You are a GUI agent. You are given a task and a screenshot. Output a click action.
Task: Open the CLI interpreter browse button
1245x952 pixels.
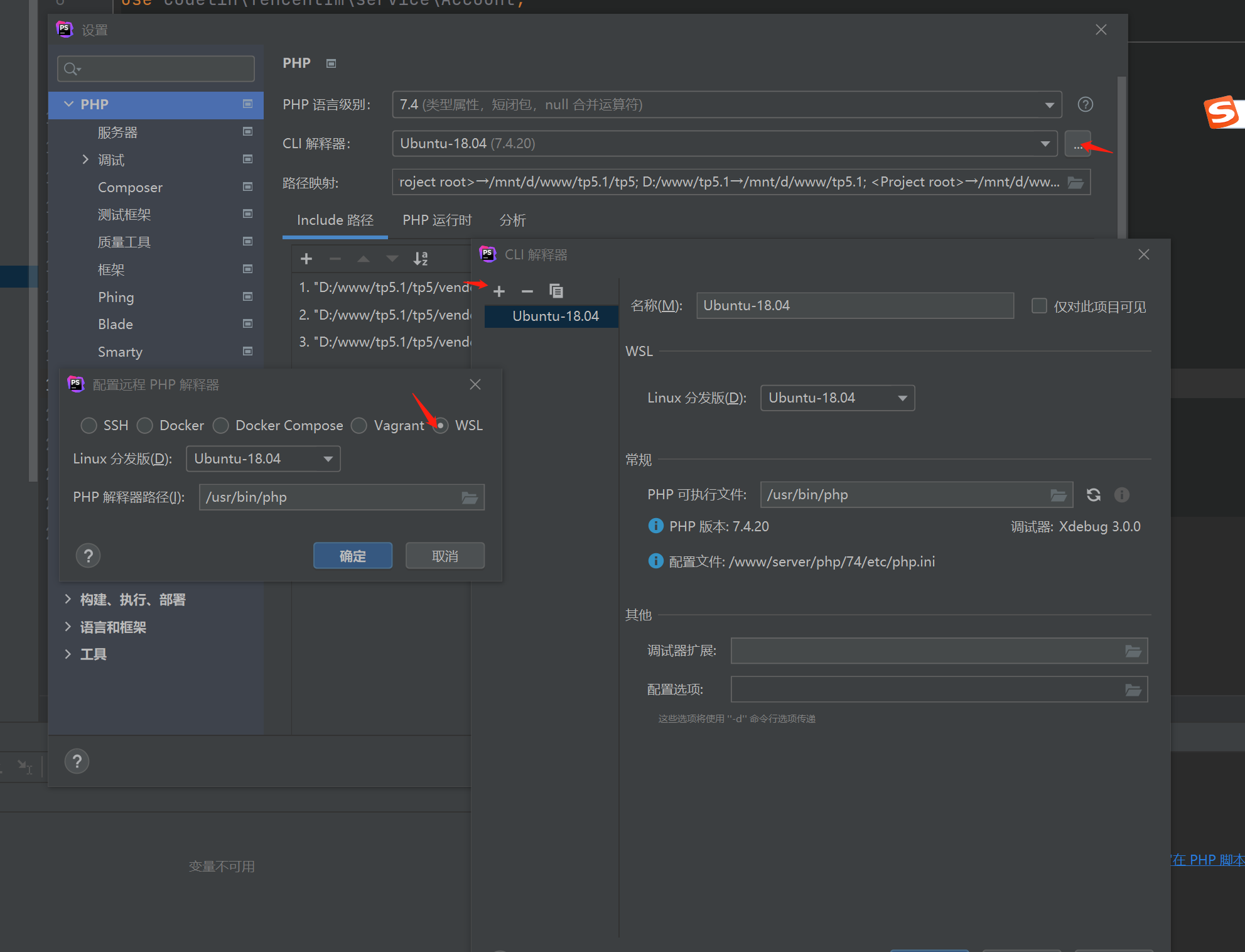click(1078, 144)
